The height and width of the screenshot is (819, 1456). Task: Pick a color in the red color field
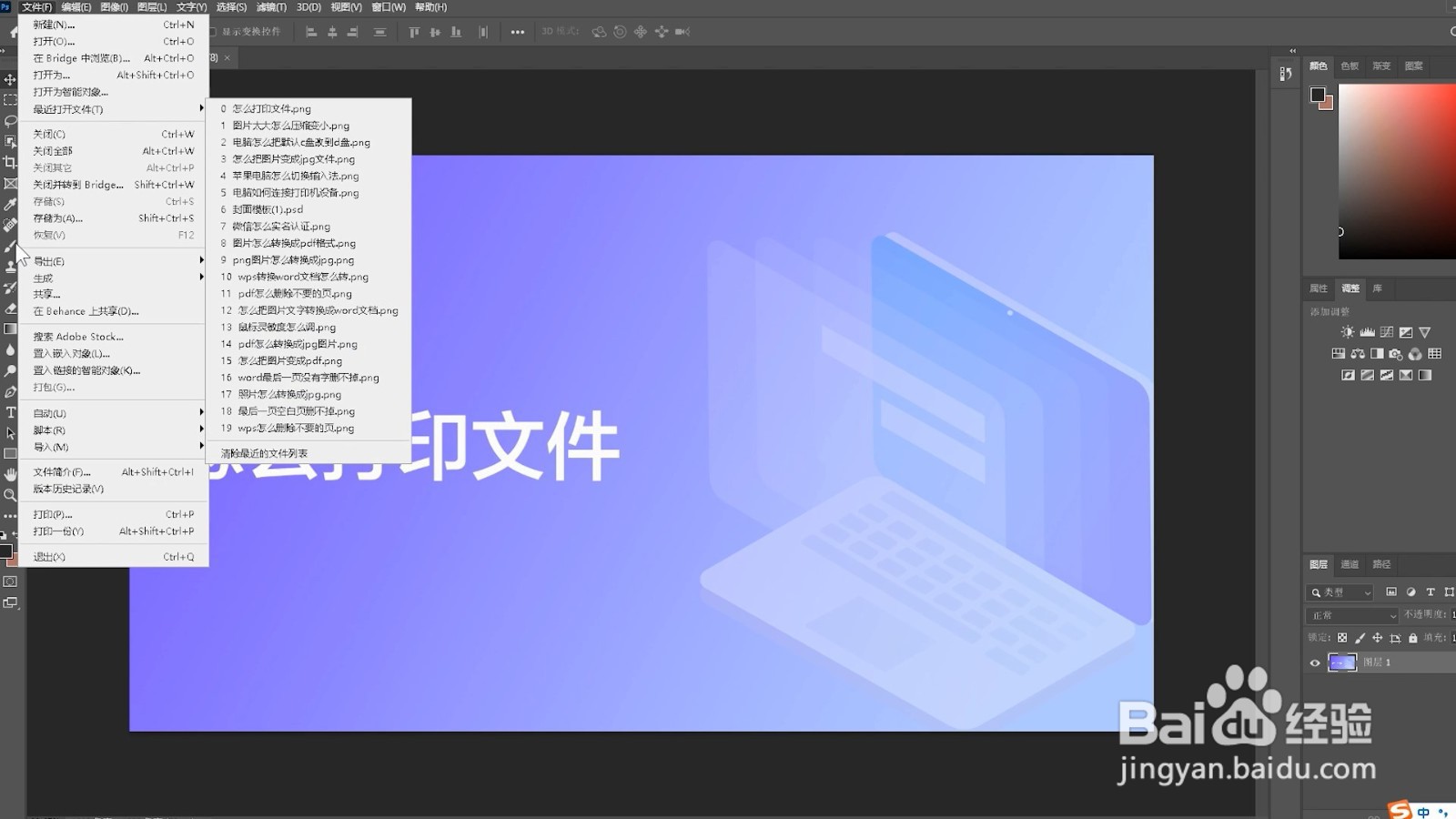1397,171
